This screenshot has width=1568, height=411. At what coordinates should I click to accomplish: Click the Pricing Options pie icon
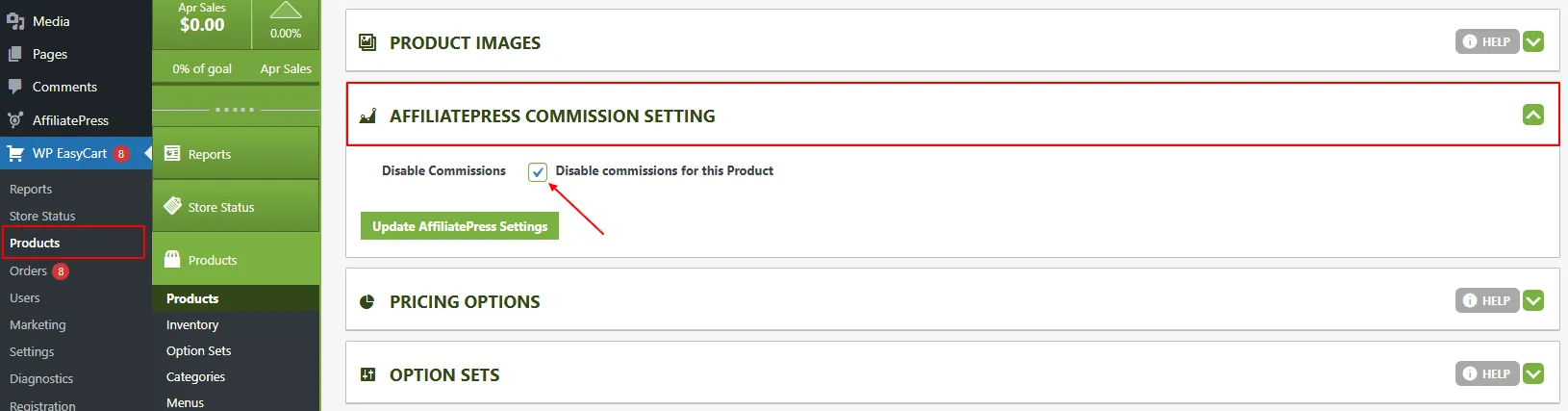367,301
